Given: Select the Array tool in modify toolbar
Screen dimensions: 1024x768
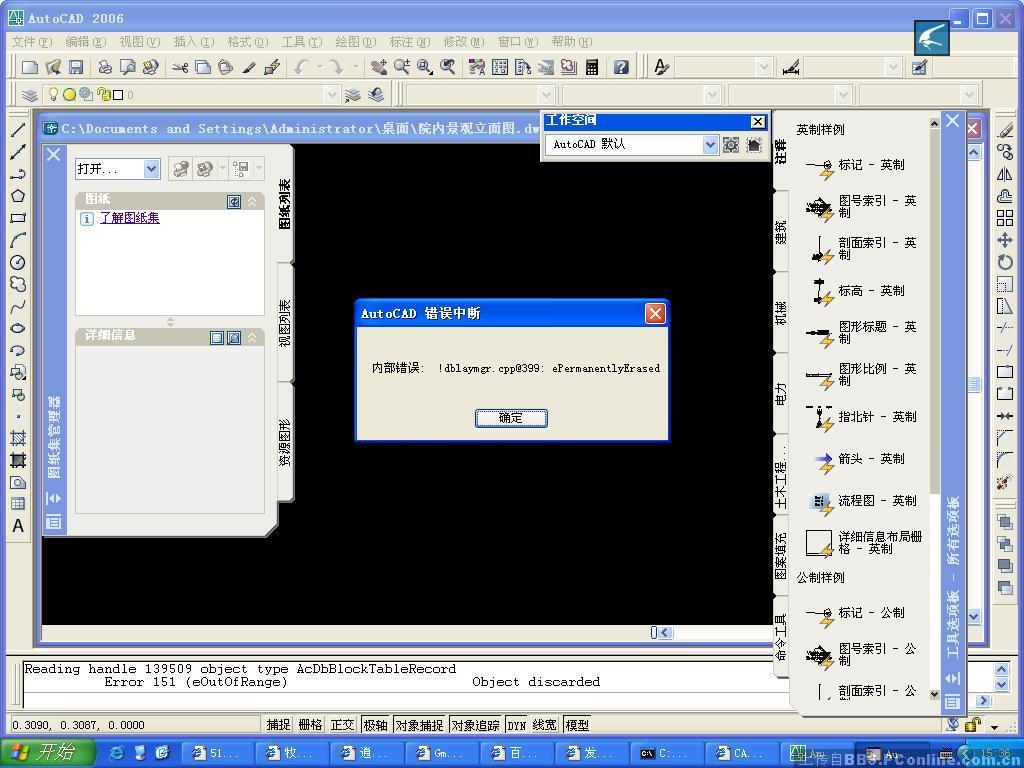Looking at the screenshot, I should tap(1005, 218).
